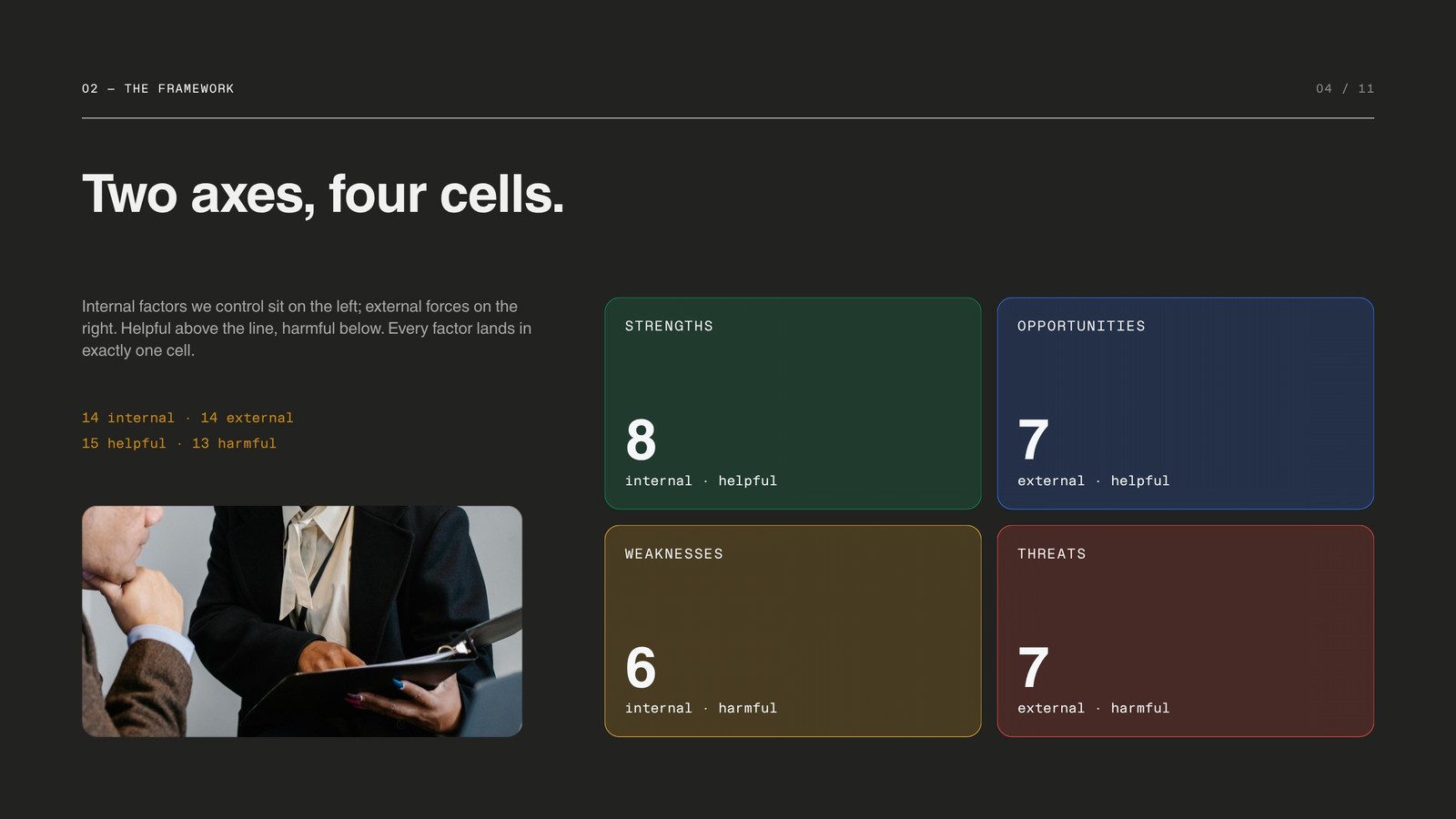Click the Weaknesses yellow card
Image resolution: width=1456 pixels, height=819 pixels.
793,631
